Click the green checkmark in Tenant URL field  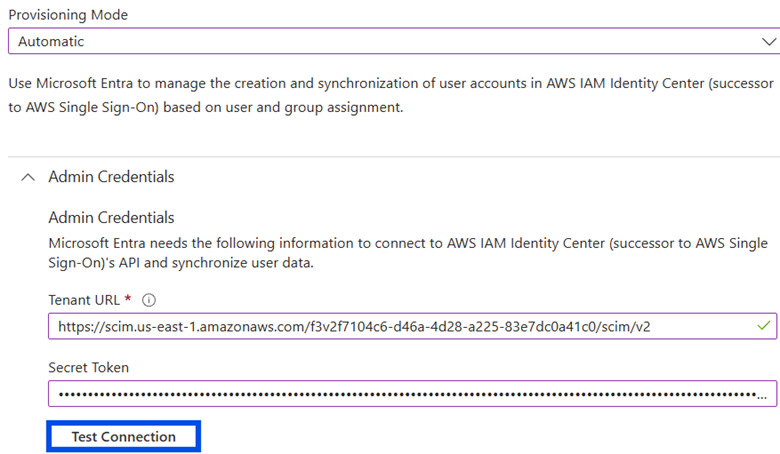764,326
